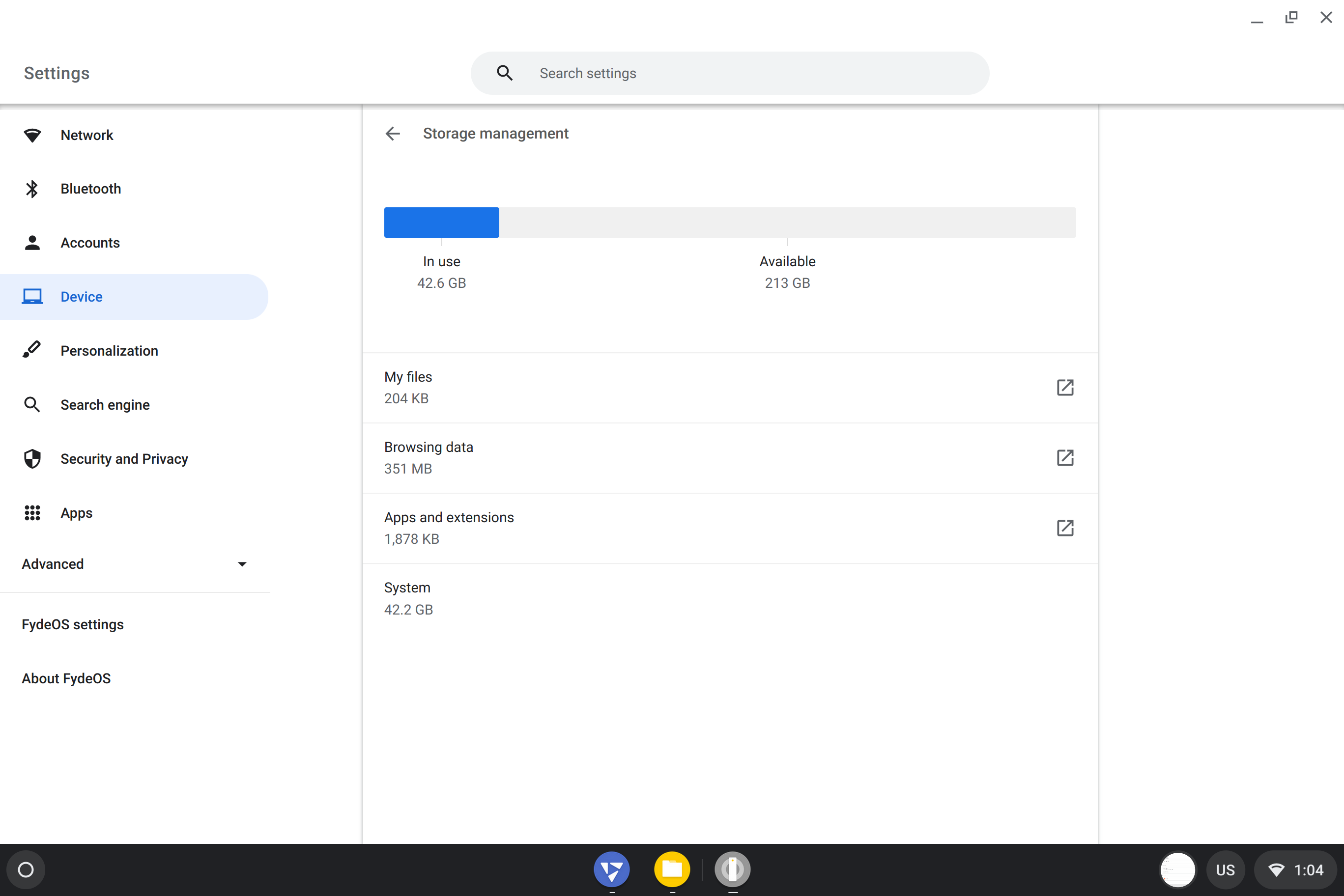1344x896 pixels.
Task: Click the blue in-use portion of storage bar
Action: pos(441,223)
